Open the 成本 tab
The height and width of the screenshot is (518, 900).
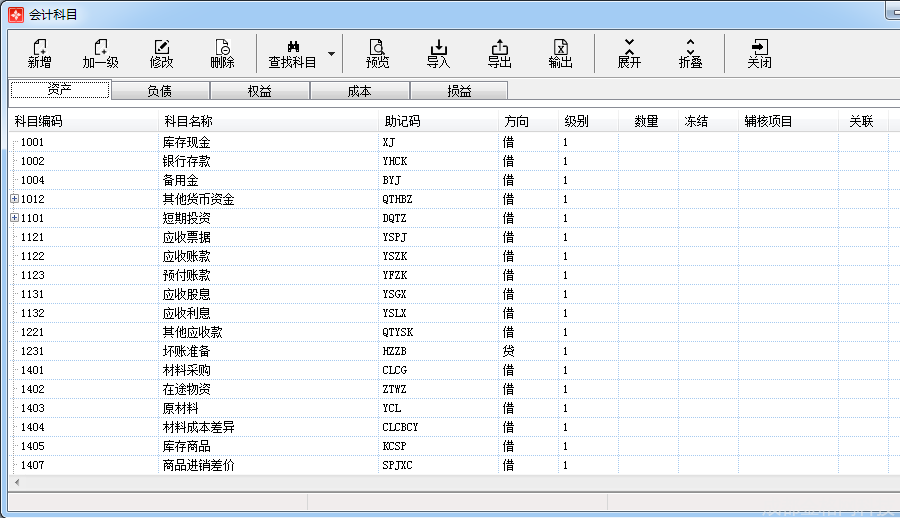tap(360, 91)
